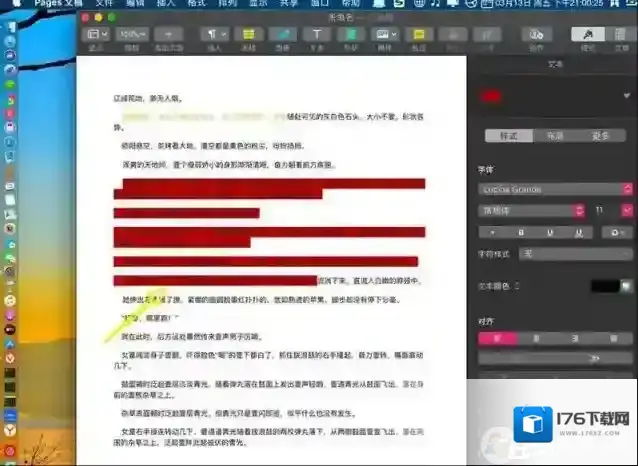Viewport: 638px width, 466px height.
Task: Open the 插入 (Insert) menu in menu bar
Action: (166, 4)
